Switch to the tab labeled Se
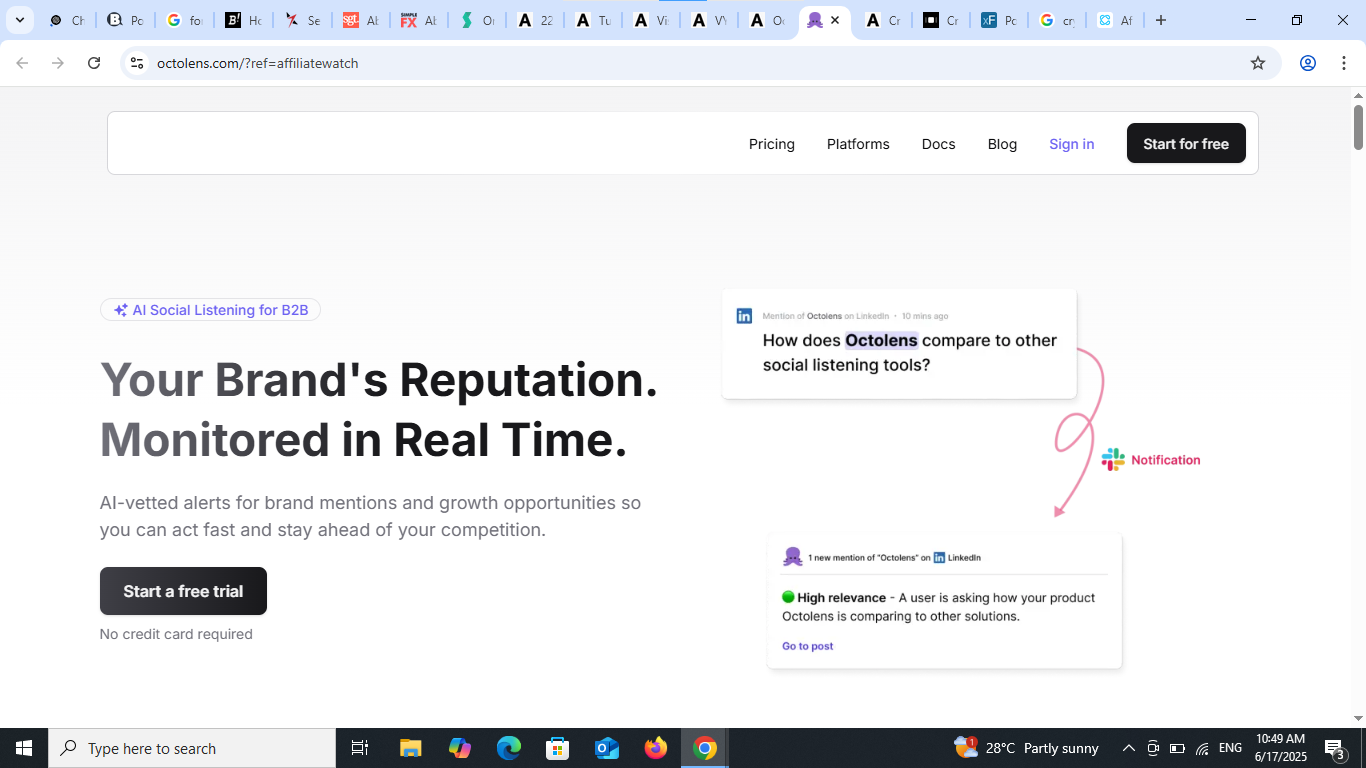The image size is (1366, 768). click(302, 20)
